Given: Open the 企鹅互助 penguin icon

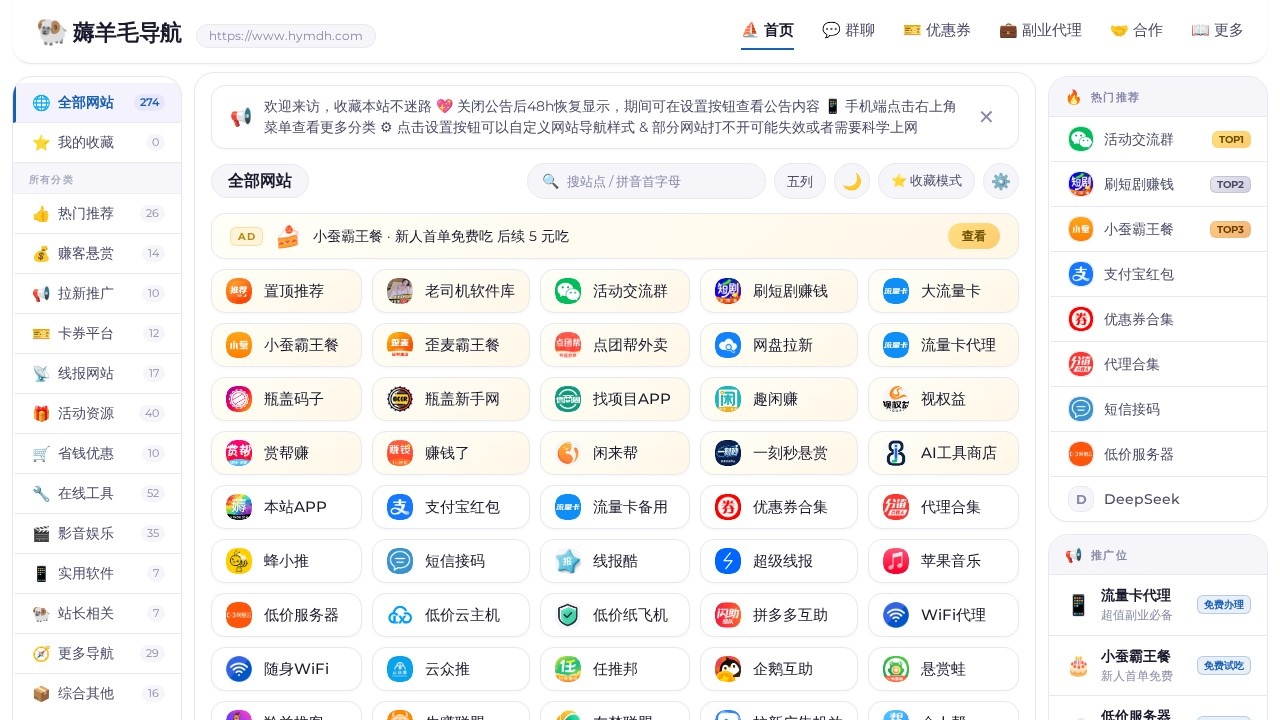Looking at the screenshot, I should 728,669.
